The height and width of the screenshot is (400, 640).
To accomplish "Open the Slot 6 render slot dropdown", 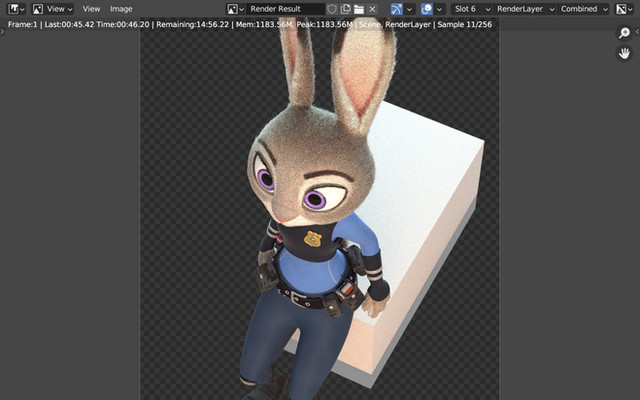I will click(471, 9).
